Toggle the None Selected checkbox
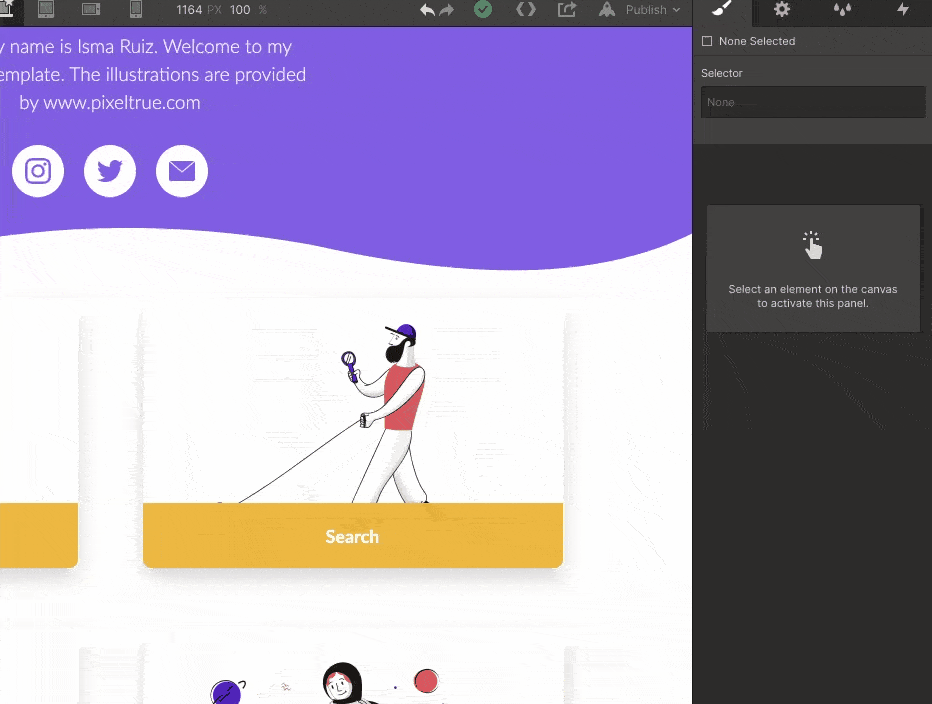 (x=707, y=41)
